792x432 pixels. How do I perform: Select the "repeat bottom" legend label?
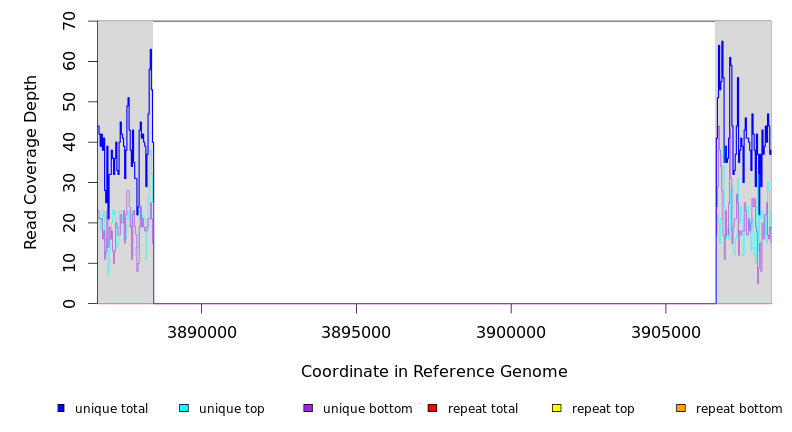tap(739, 409)
